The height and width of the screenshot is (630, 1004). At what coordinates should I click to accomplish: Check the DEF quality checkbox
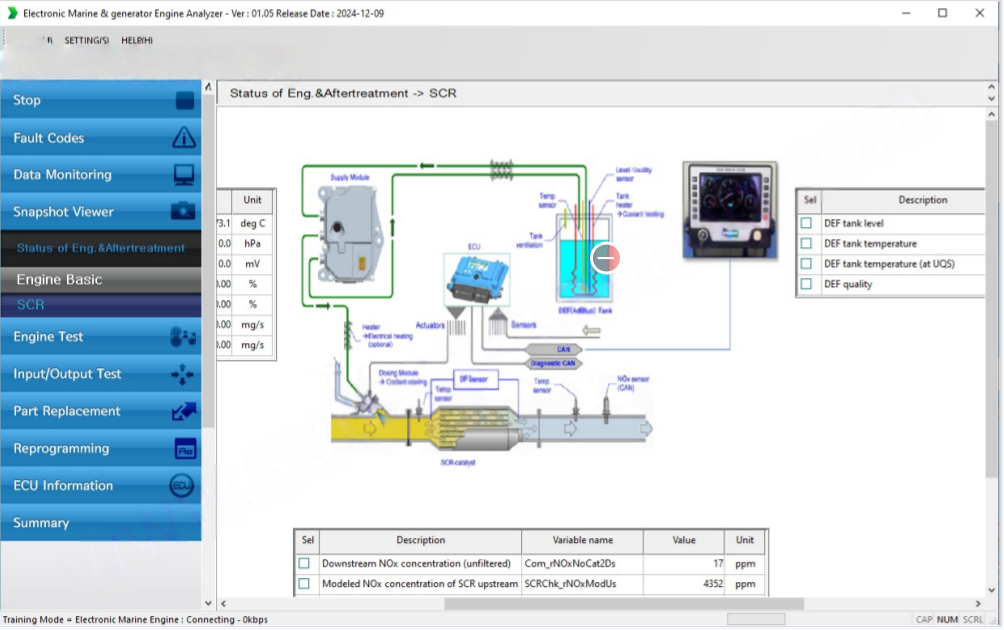[x=806, y=284]
